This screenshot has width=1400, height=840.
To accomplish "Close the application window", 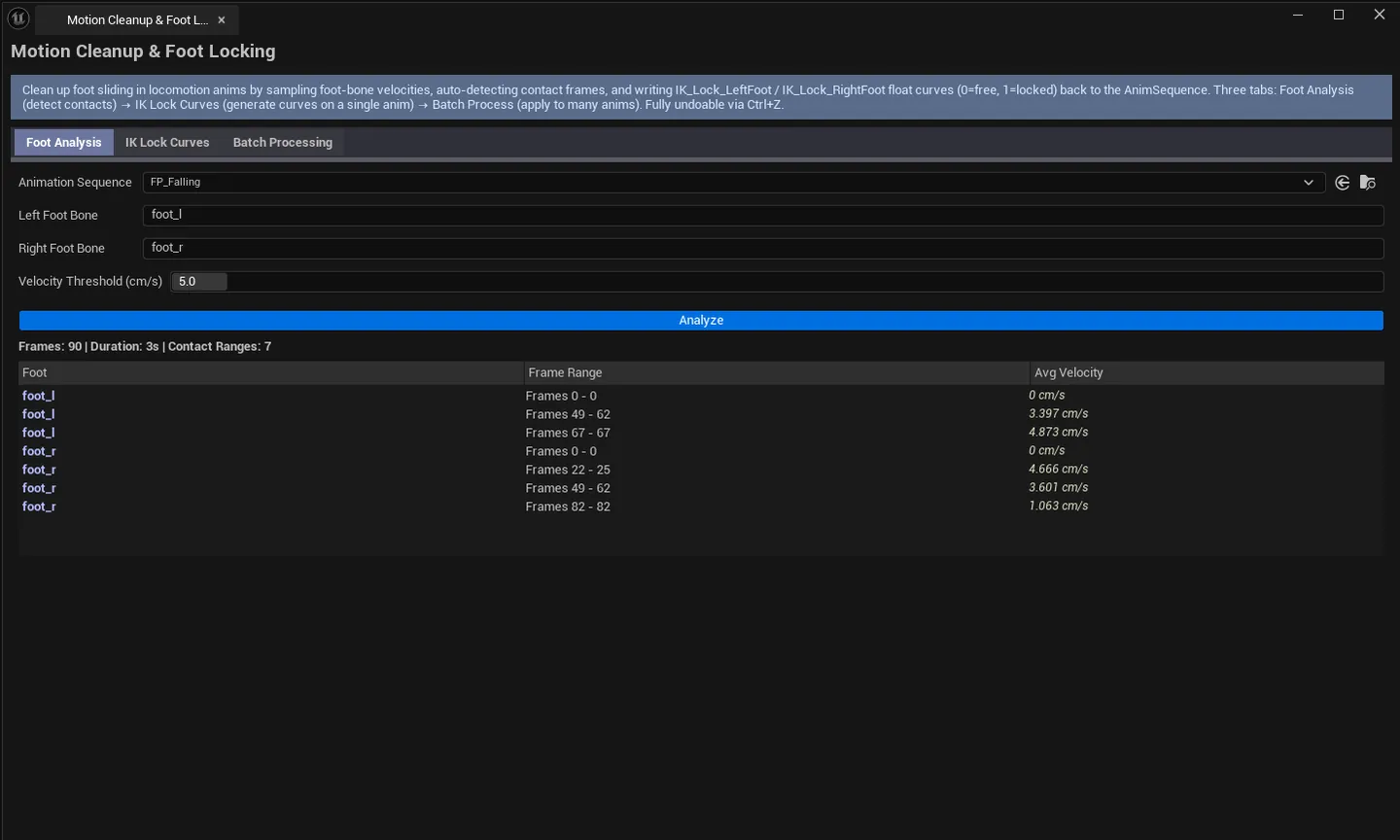I will tap(1379, 15).
